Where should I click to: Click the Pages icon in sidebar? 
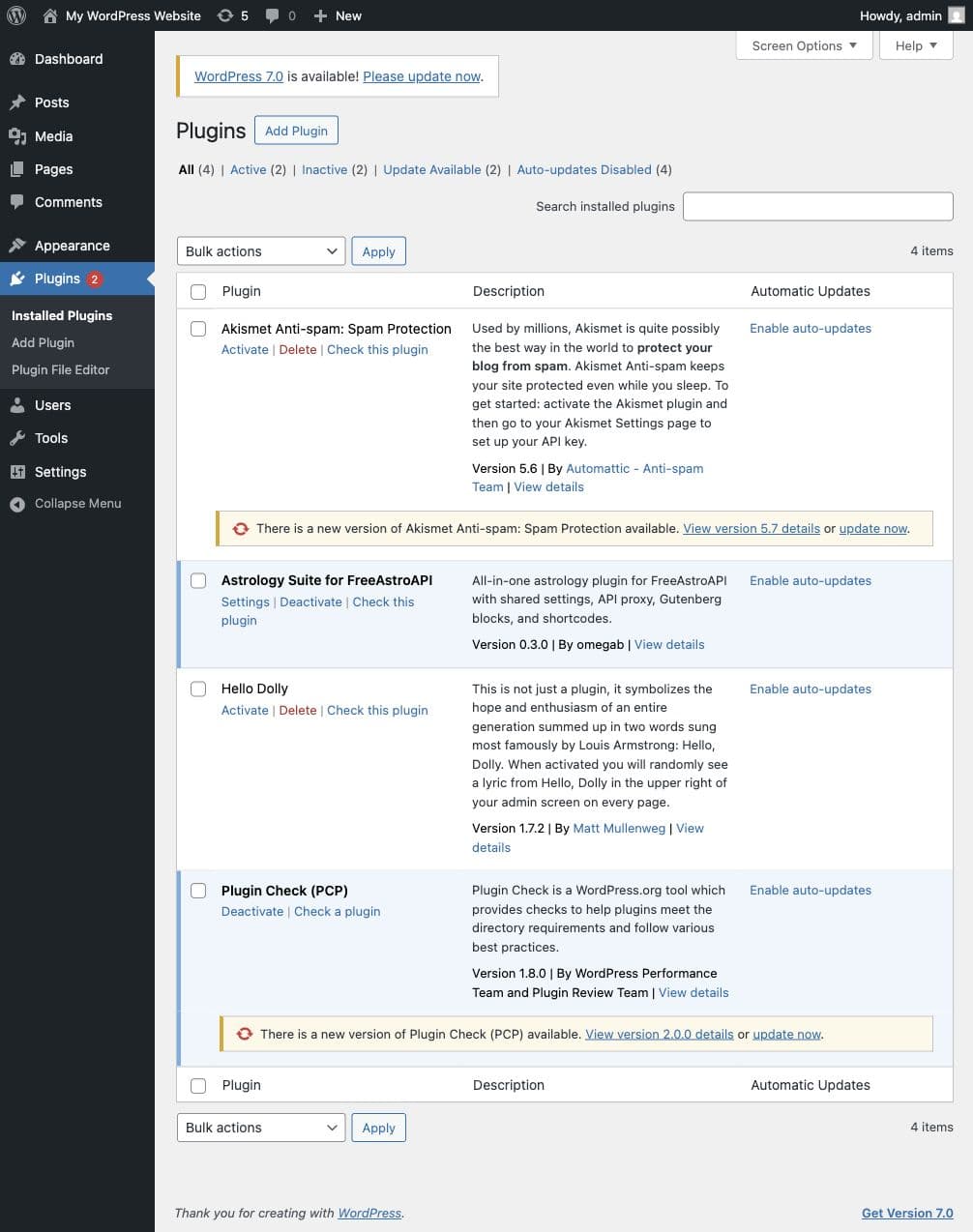[x=17, y=169]
